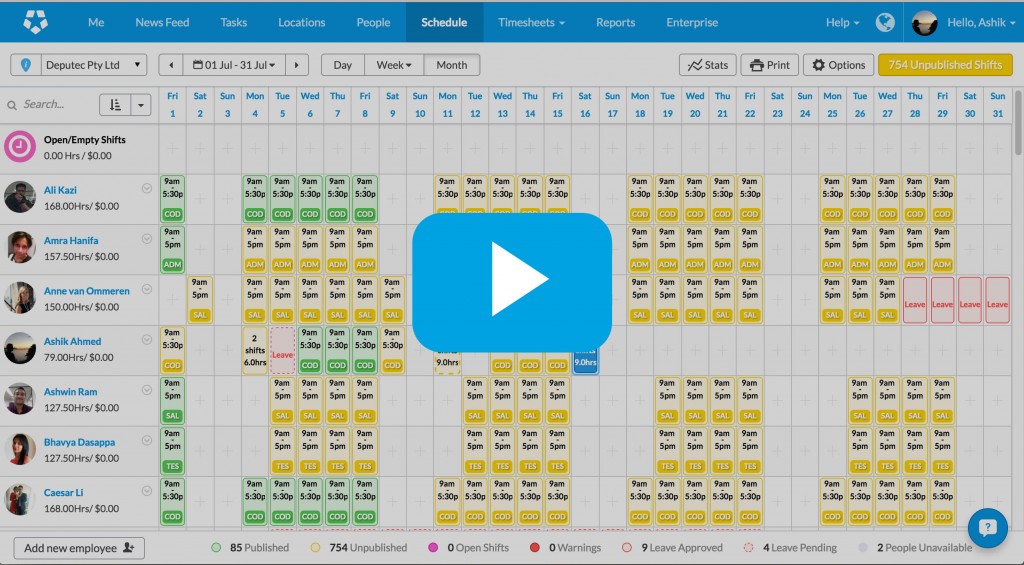1024x565 pixels.
Task: Click the previous date range arrow
Action: point(170,65)
